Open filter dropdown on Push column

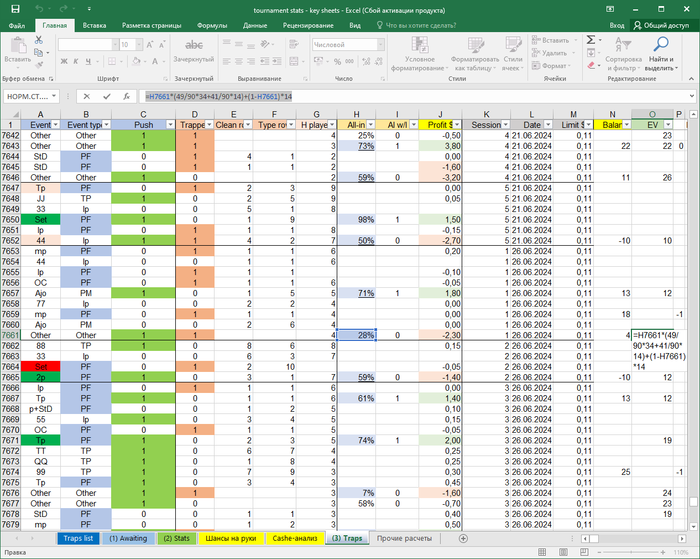point(170,125)
